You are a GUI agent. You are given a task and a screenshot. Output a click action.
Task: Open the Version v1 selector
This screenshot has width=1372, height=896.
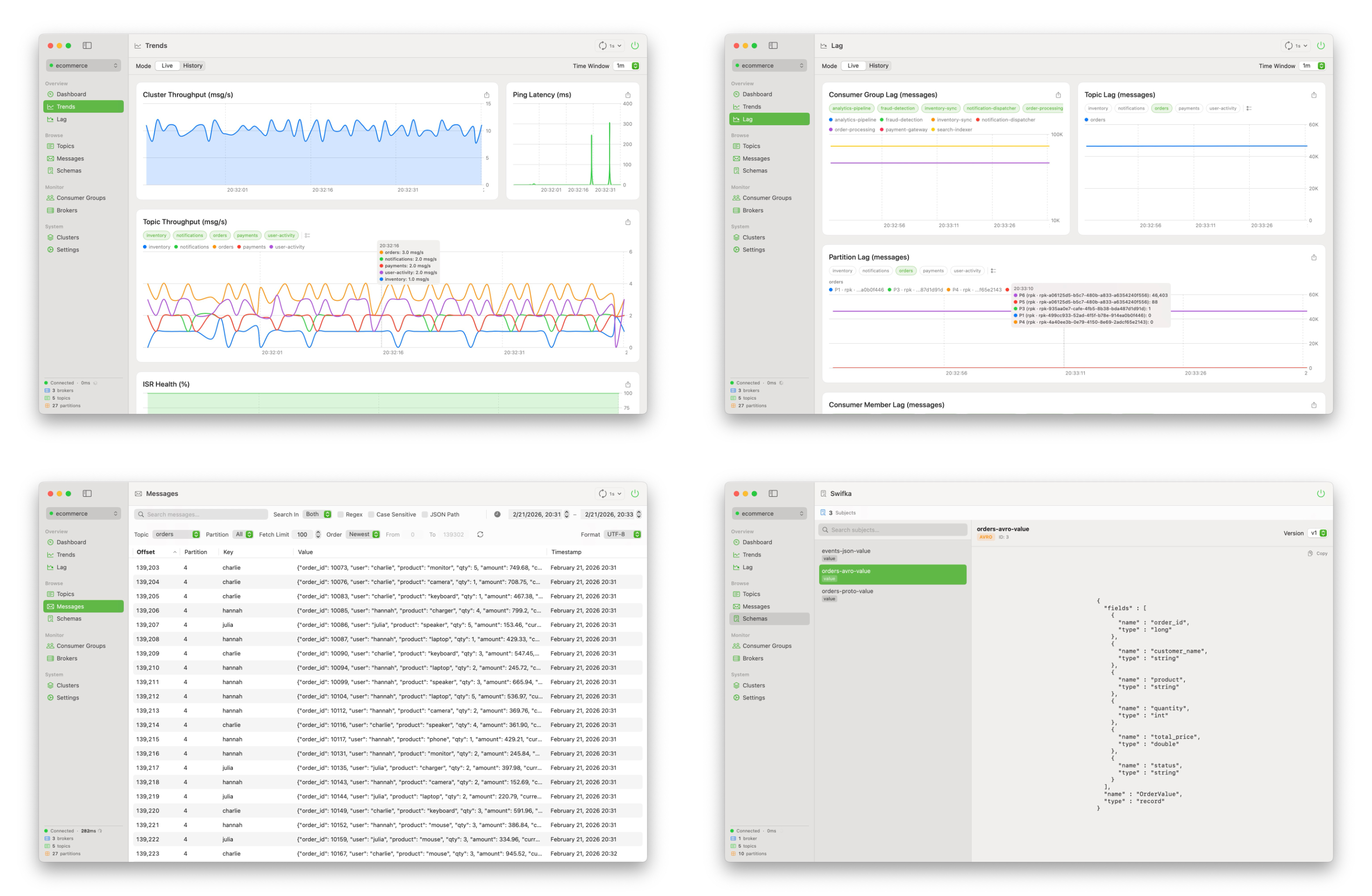[x=1317, y=533]
